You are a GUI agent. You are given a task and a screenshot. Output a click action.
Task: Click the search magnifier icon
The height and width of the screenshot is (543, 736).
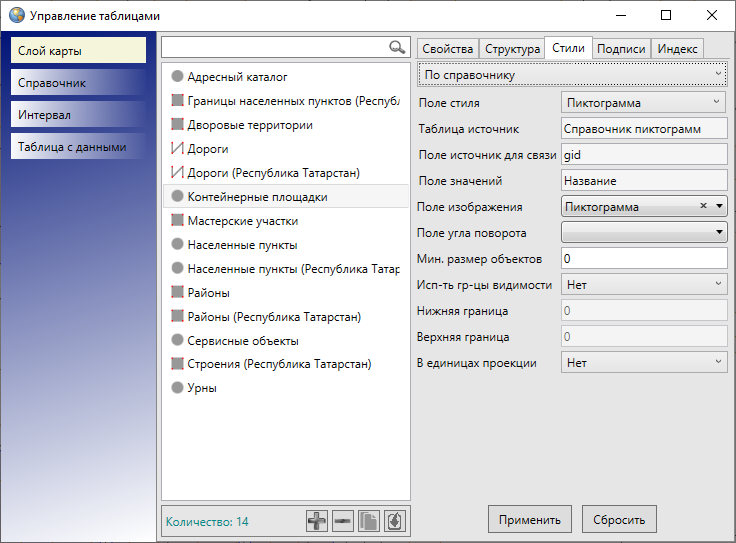click(397, 47)
